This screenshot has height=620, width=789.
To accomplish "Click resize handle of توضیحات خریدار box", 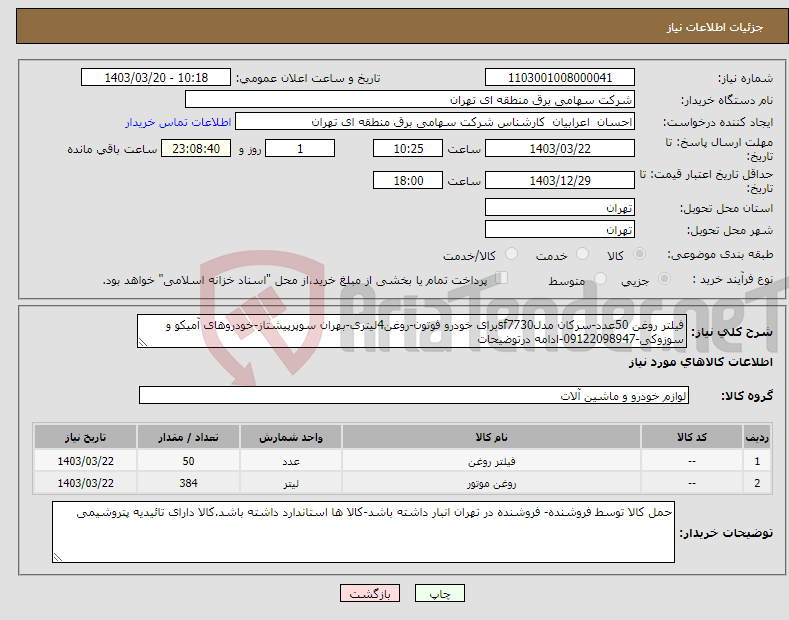I will (58, 557).
